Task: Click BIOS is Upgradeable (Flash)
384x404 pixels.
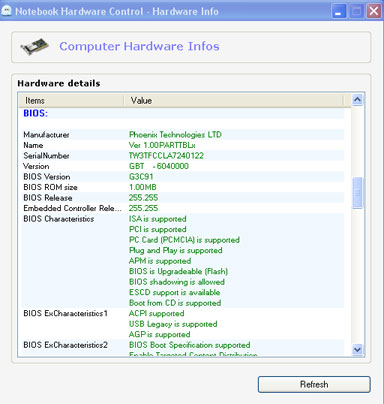Action: pyautogui.click(x=178, y=271)
